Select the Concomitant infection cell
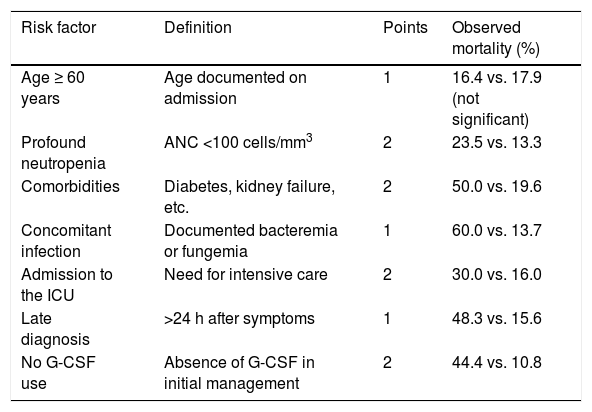Image resolution: width=592 pixels, height=412 pixels. click(x=66, y=241)
